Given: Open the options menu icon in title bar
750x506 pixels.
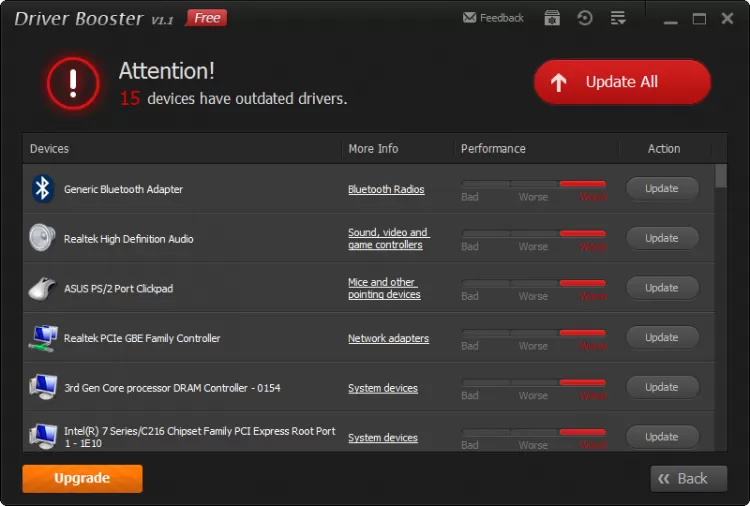Looking at the screenshot, I should click(618, 18).
